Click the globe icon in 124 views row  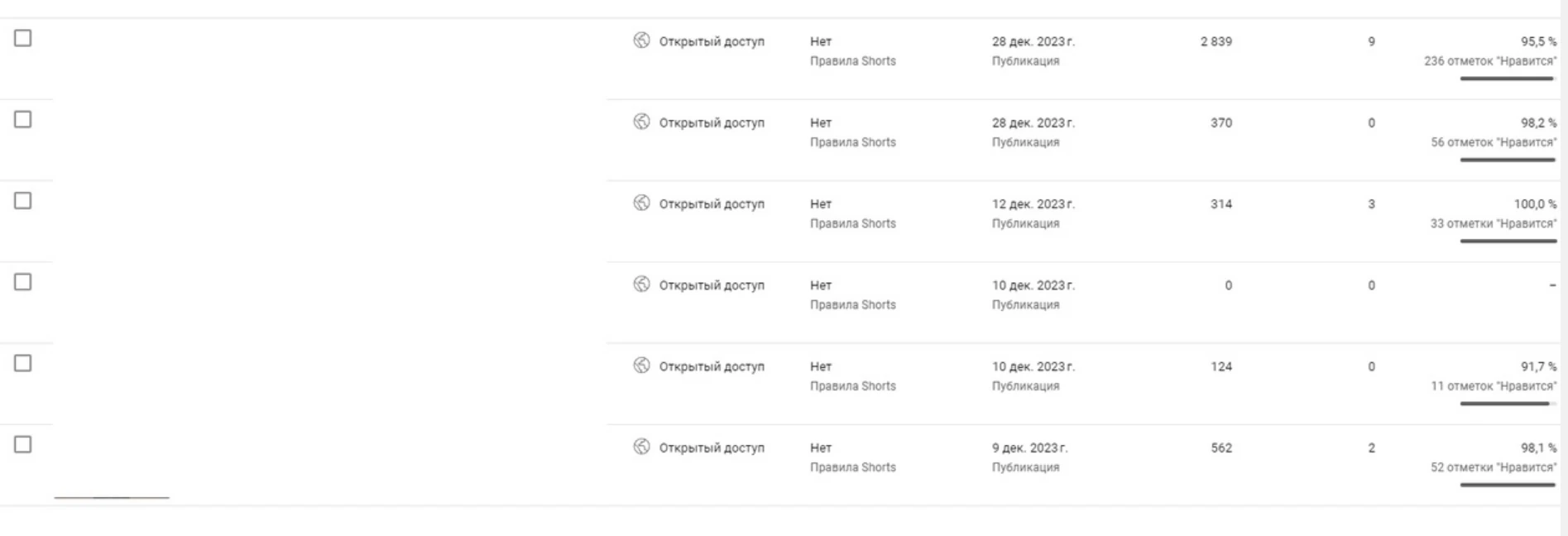(641, 365)
